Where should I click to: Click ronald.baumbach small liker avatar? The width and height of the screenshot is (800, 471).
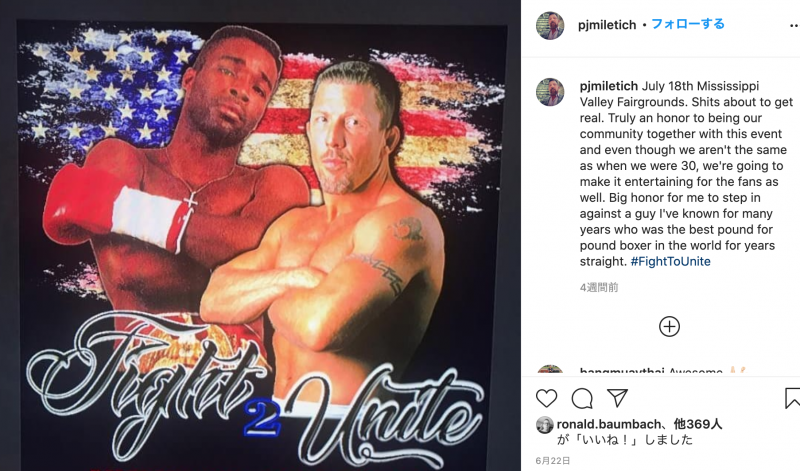pos(545,425)
